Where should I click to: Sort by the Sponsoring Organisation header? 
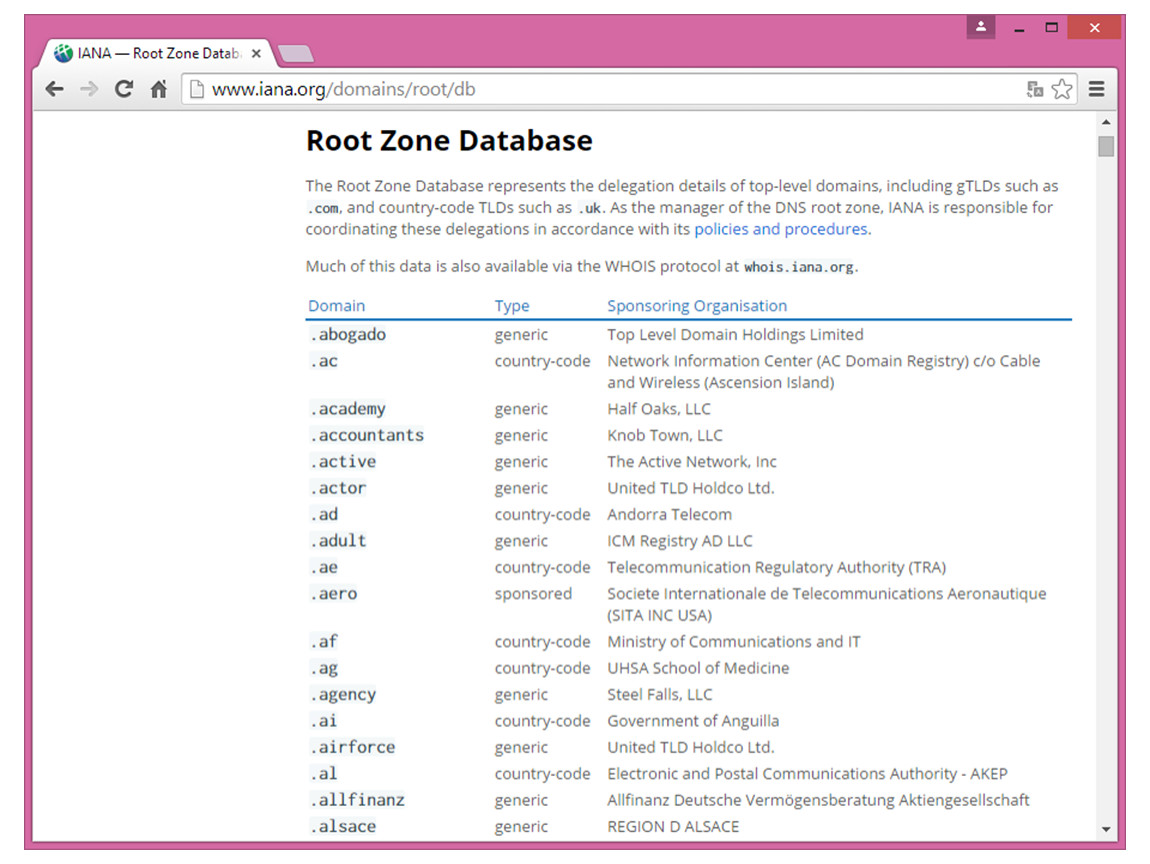pos(697,306)
